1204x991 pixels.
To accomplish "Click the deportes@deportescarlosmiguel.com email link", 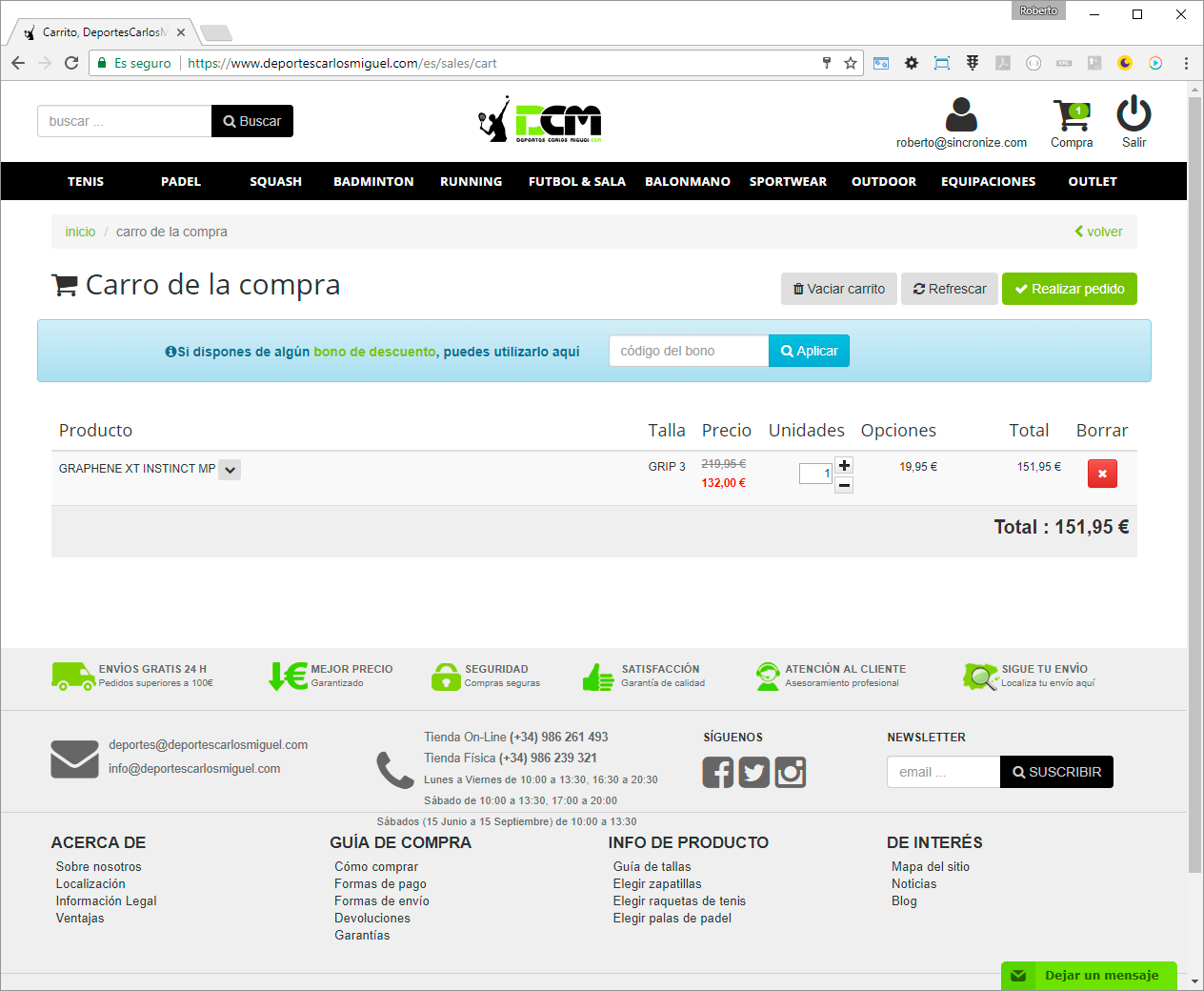I will pos(209,745).
